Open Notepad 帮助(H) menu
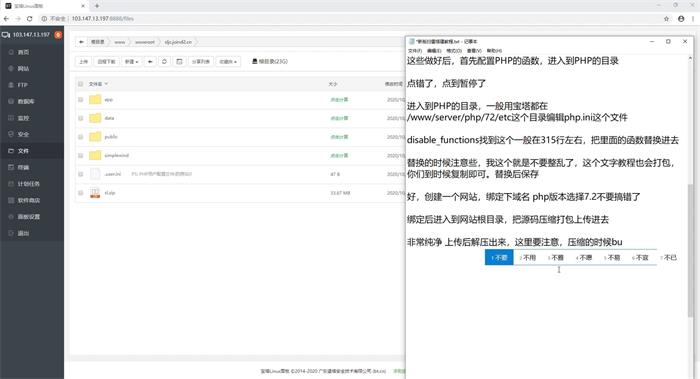The width and height of the screenshot is (700, 379). [x=494, y=51]
